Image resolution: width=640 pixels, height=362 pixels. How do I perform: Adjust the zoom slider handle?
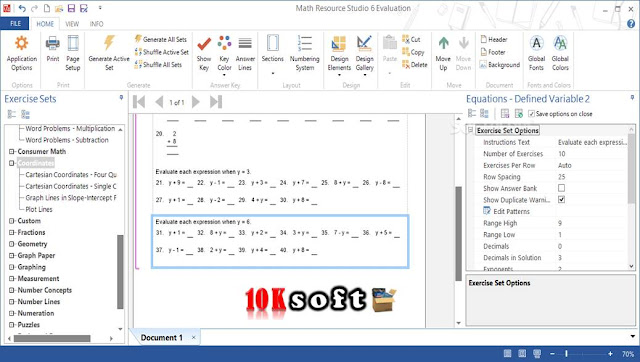tap(567, 354)
